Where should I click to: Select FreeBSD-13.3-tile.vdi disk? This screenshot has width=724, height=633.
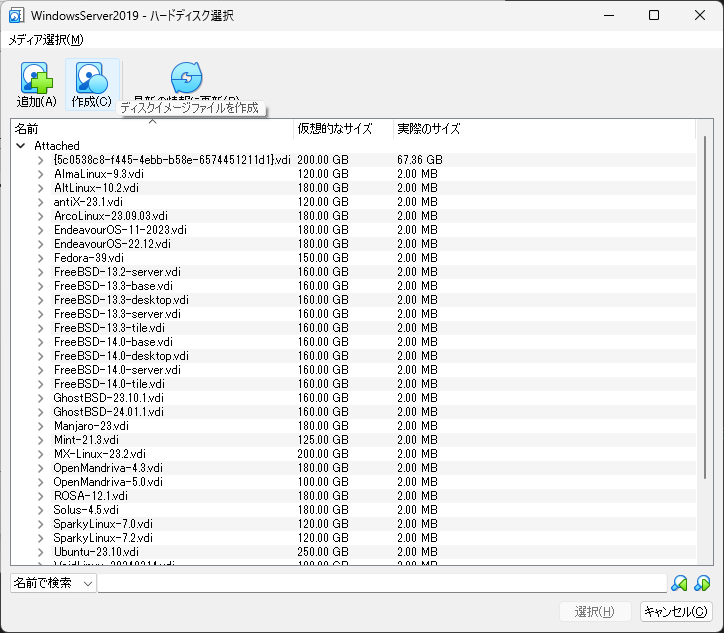109,328
